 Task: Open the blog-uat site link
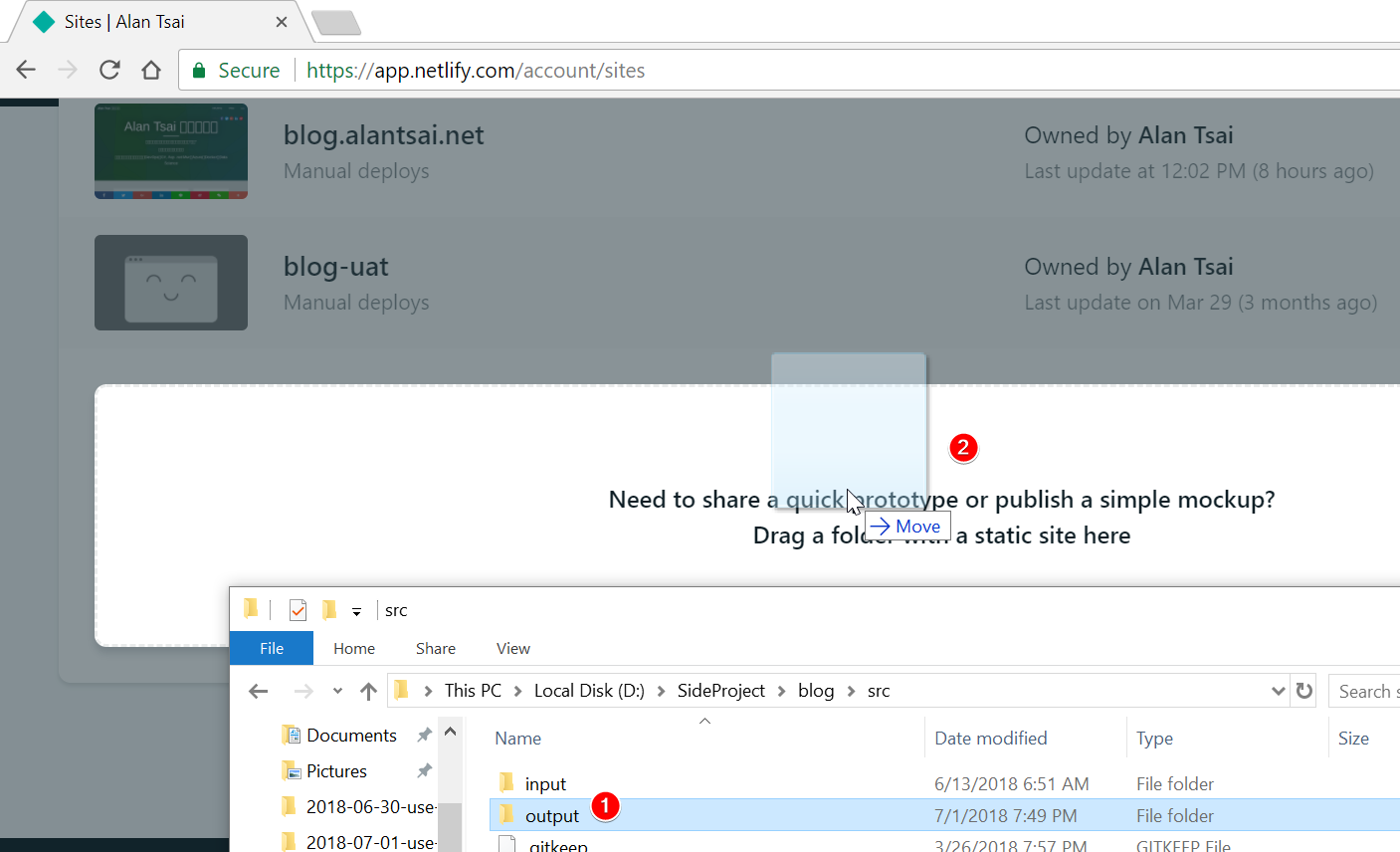336,267
